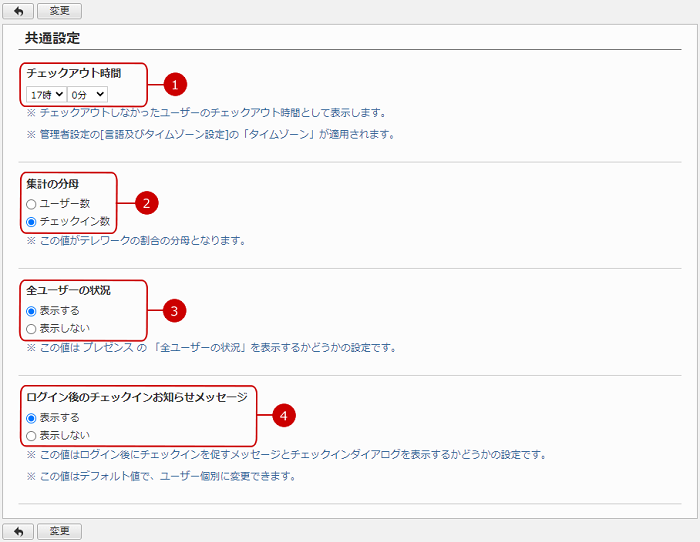The height and width of the screenshot is (542, 700).
Task: Click red marker number 4
Action: (285, 415)
